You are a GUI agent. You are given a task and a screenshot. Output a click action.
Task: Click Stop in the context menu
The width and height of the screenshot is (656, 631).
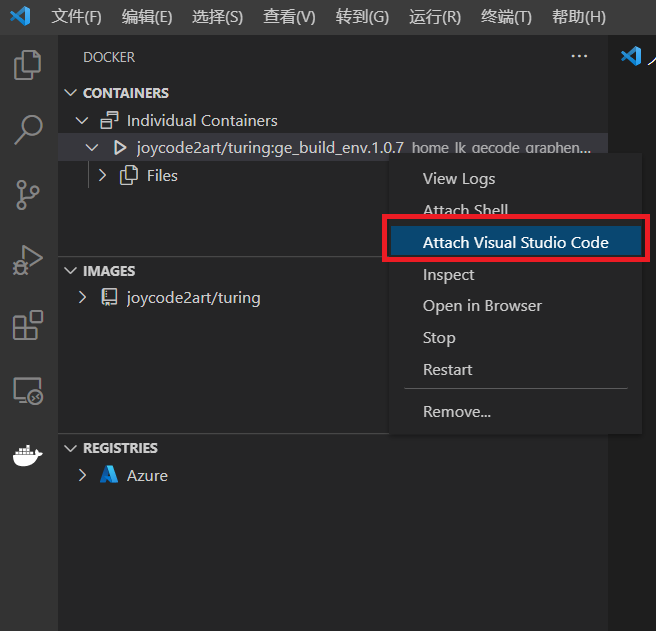tap(439, 338)
